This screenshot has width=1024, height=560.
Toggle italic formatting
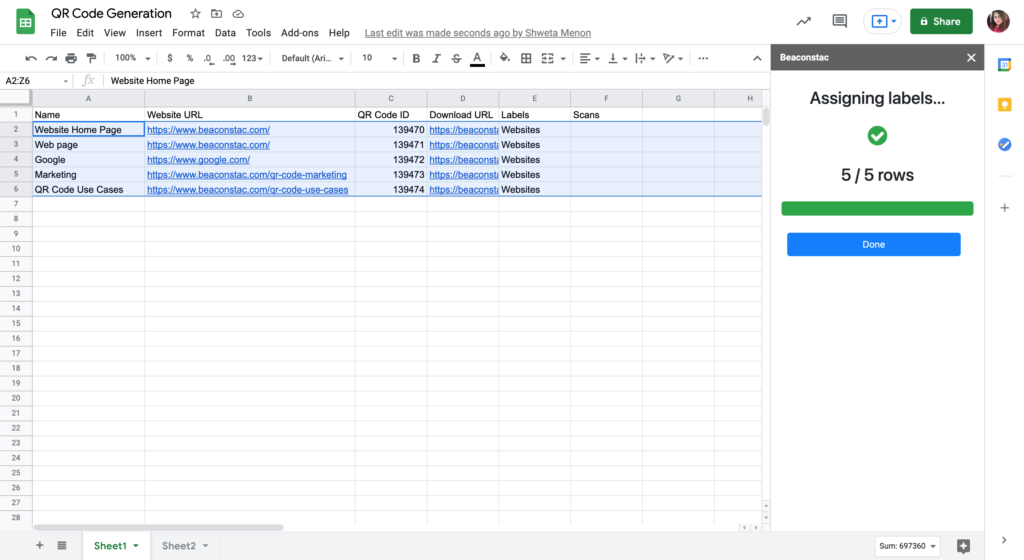[436, 58]
